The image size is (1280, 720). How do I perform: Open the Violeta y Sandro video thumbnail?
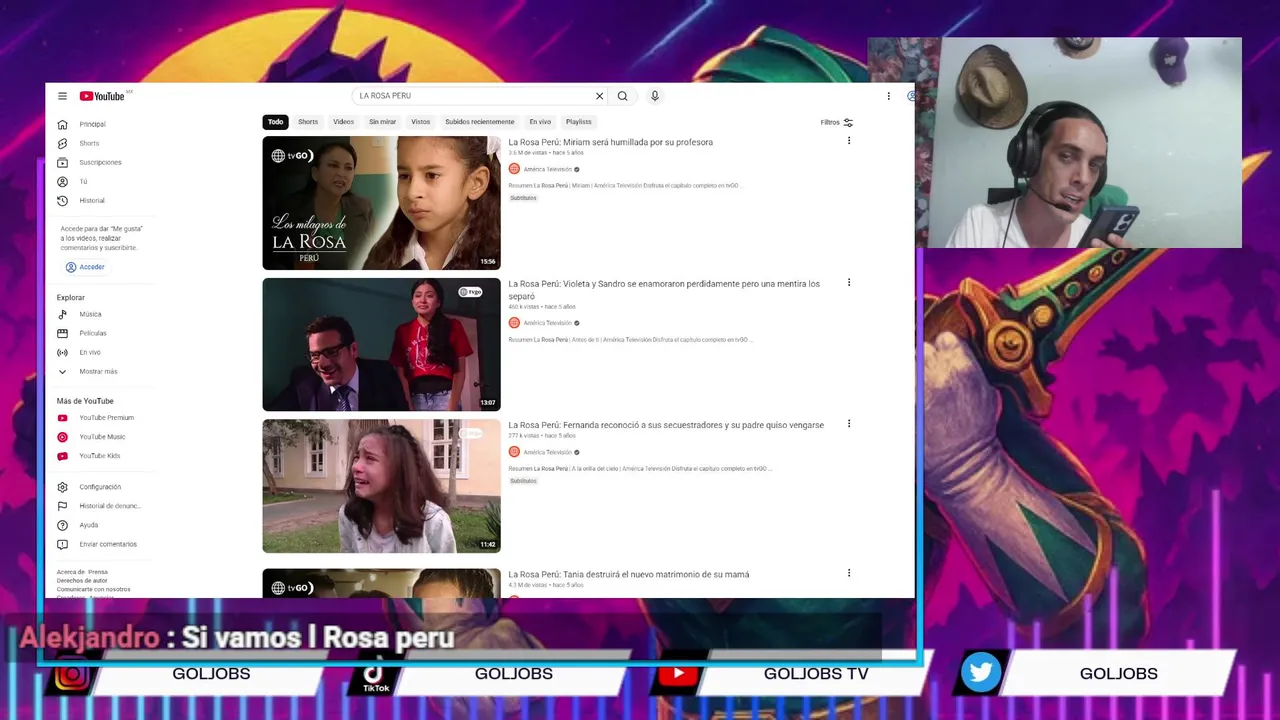click(x=381, y=345)
